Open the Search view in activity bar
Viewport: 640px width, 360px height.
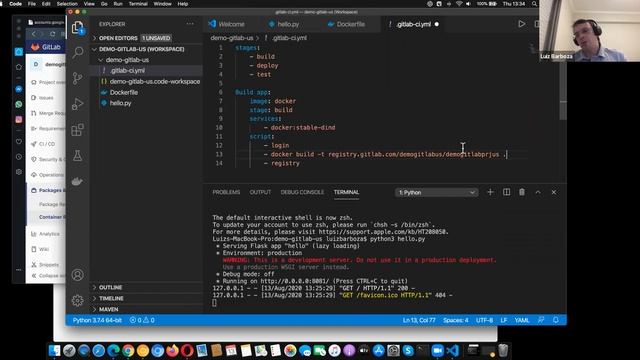(77, 52)
